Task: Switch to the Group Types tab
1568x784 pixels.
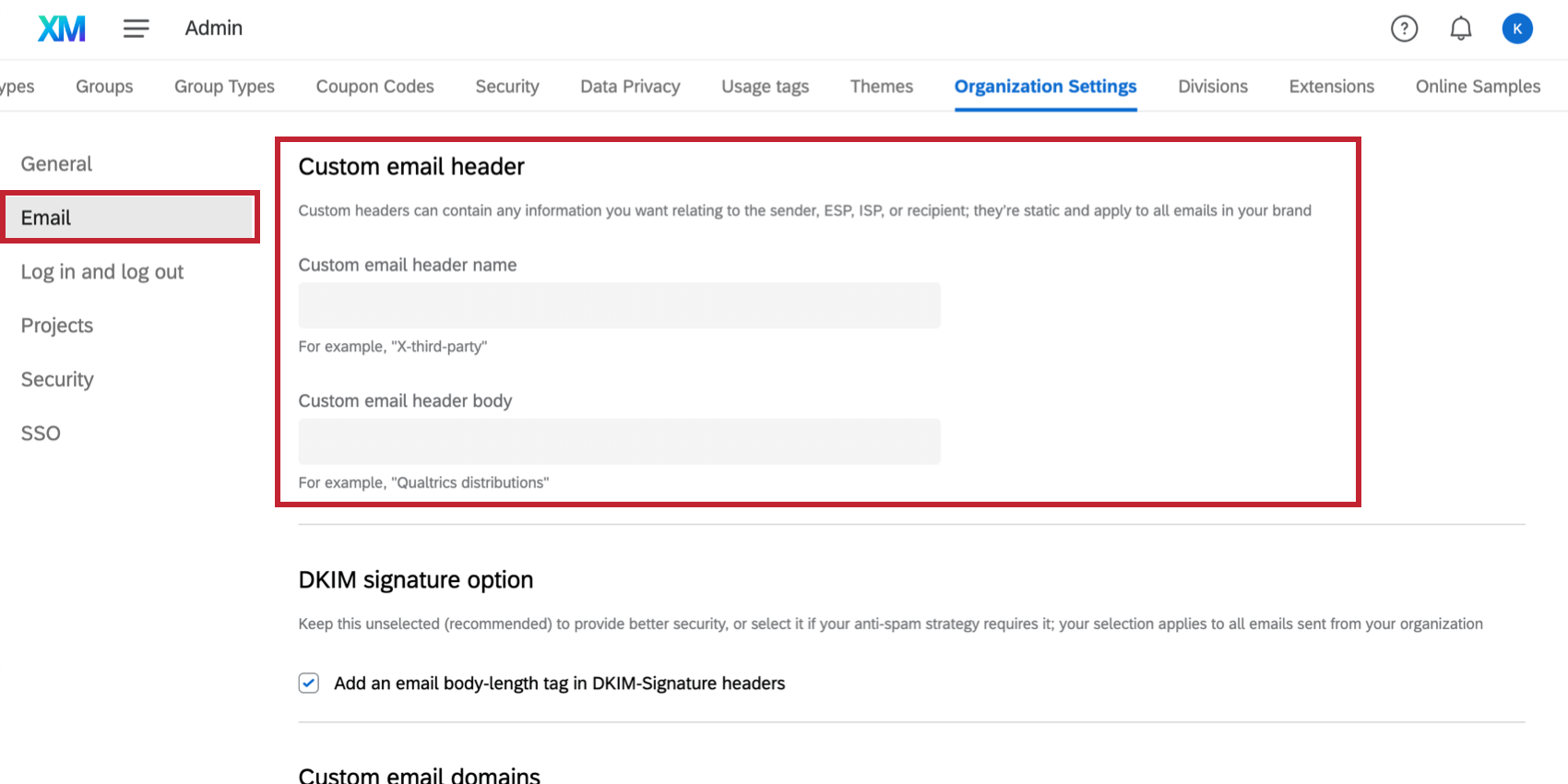Action: pyautogui.click(x=224, y=86)
